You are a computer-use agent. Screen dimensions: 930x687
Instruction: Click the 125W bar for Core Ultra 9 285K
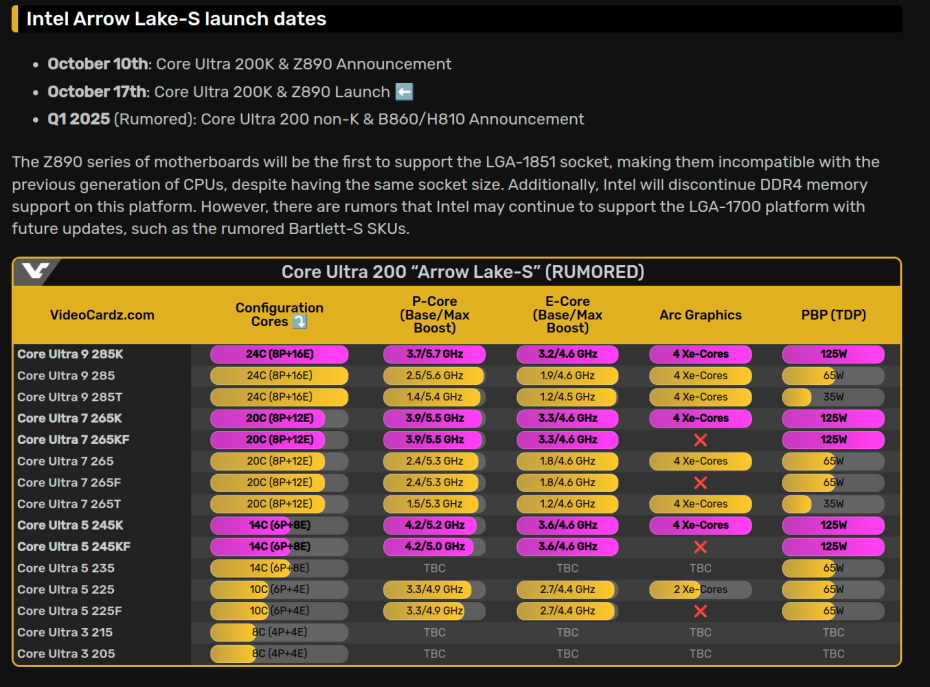833,354
